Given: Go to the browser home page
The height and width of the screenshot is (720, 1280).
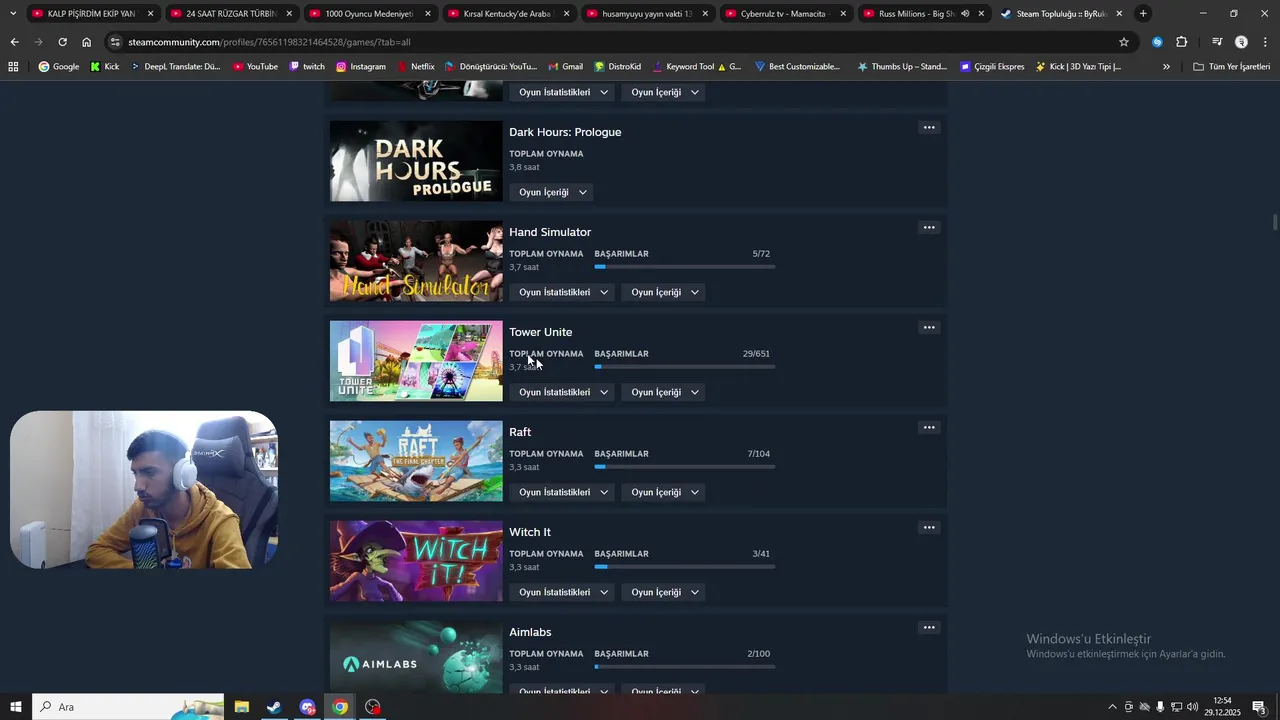Looking at the screenshot, I should tap(86, 42).
